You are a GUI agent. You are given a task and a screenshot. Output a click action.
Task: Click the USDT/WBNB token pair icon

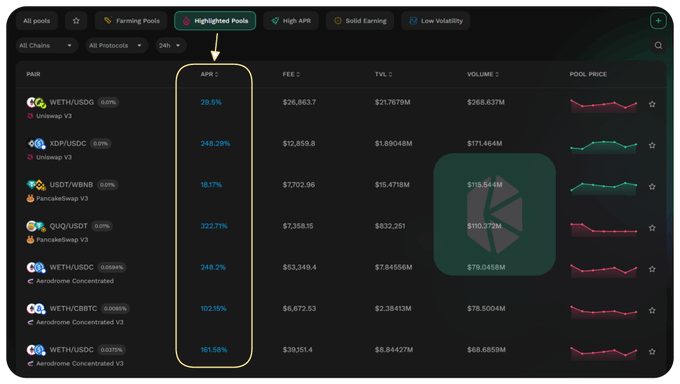[36, 185]
